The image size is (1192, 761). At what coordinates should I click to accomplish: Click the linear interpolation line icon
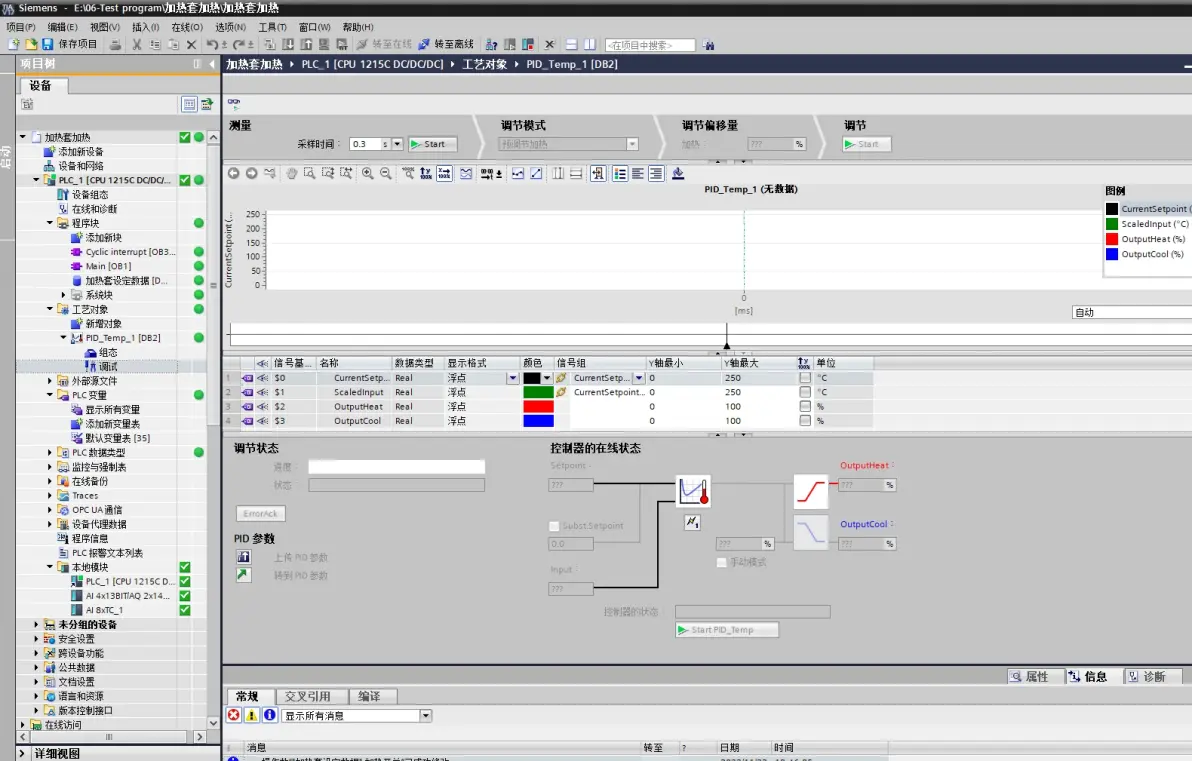[536, 173]
